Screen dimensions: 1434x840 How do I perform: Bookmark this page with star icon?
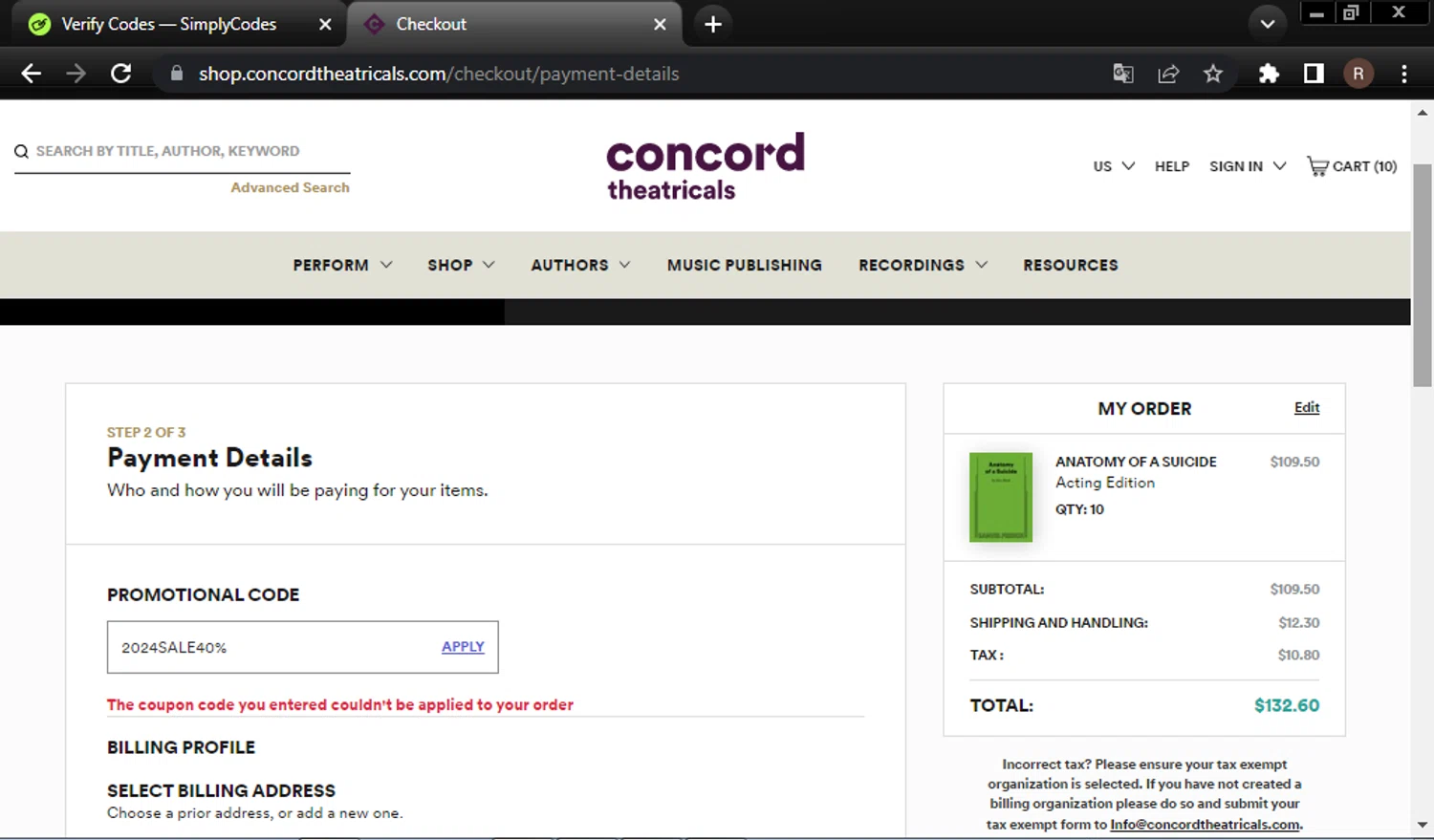[x=1213, y=74]
